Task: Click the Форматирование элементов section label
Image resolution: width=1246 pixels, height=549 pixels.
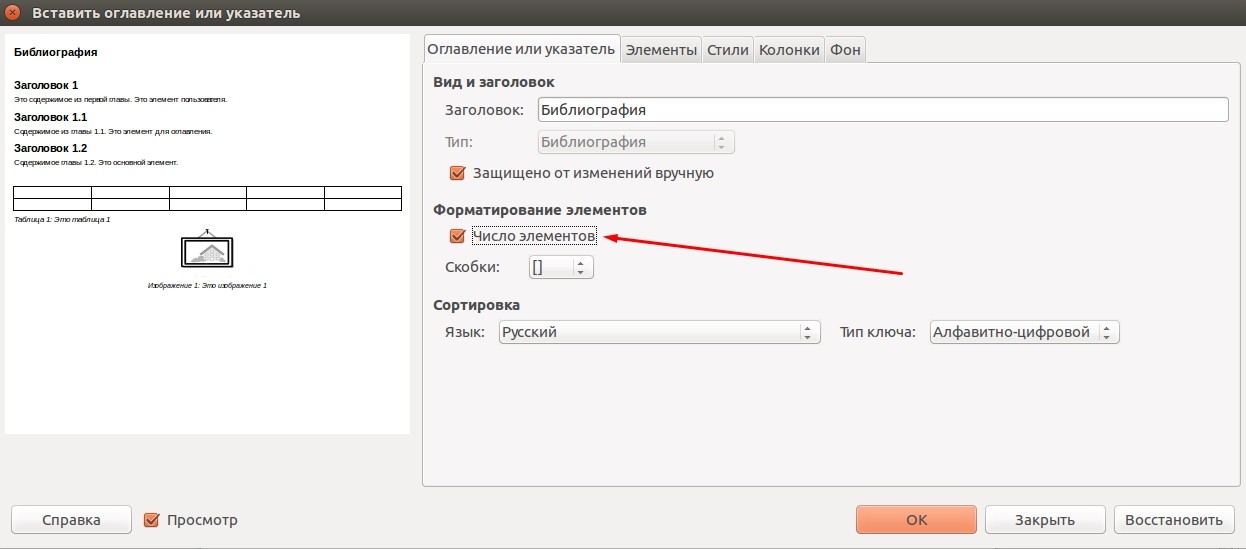Action: click(x=540, y=210)
